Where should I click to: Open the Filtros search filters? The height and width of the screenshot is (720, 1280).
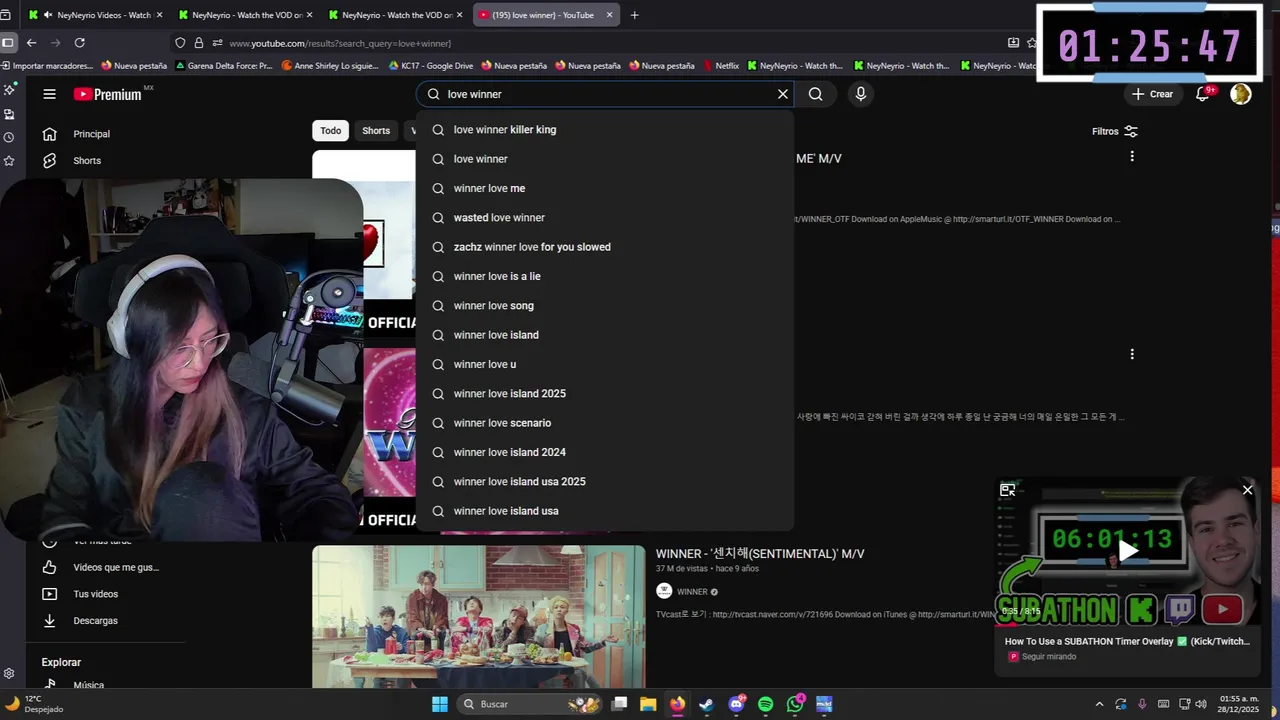(1115, 131)
